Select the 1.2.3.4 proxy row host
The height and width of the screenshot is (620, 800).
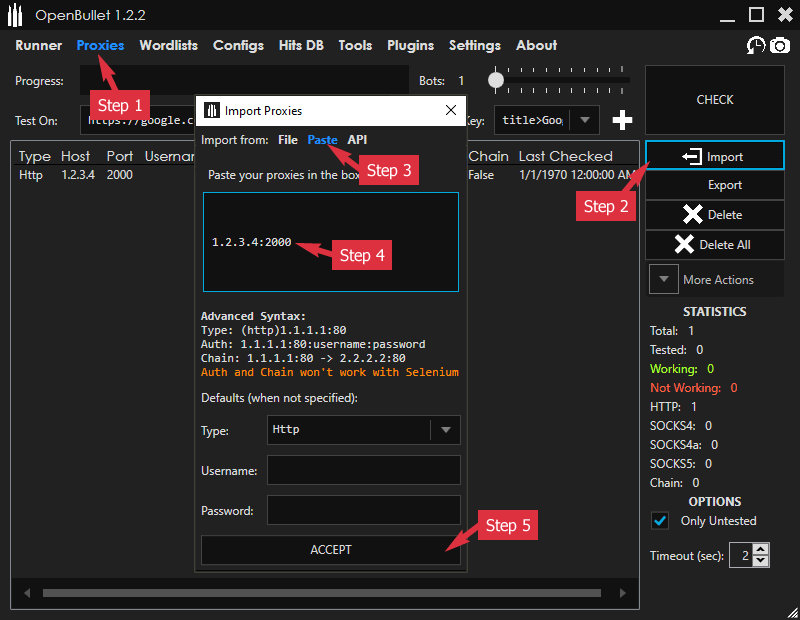pyautogui.click(x=78, y=175)
